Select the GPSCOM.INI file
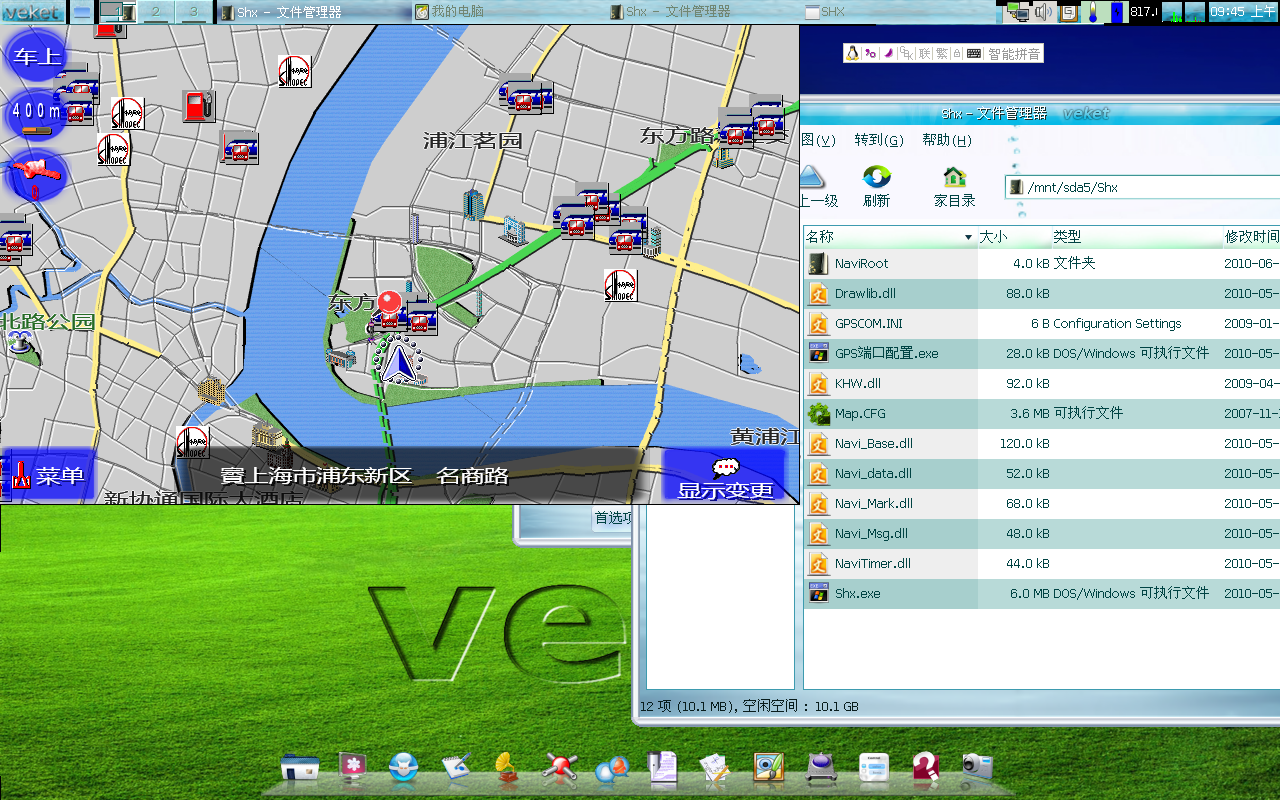Image resolution: width=1280 pixels, height=800 pixels. (869, 324)
